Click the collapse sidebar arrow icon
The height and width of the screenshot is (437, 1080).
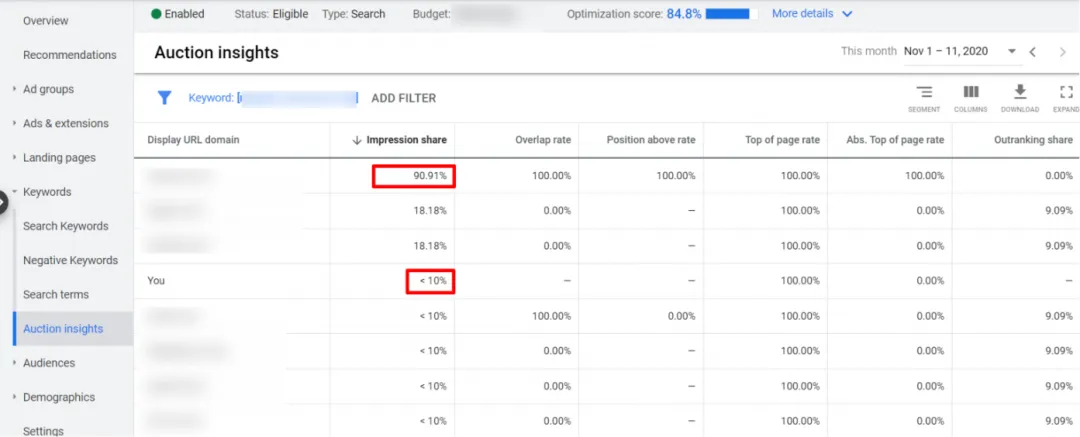click(x=3, y=202)
